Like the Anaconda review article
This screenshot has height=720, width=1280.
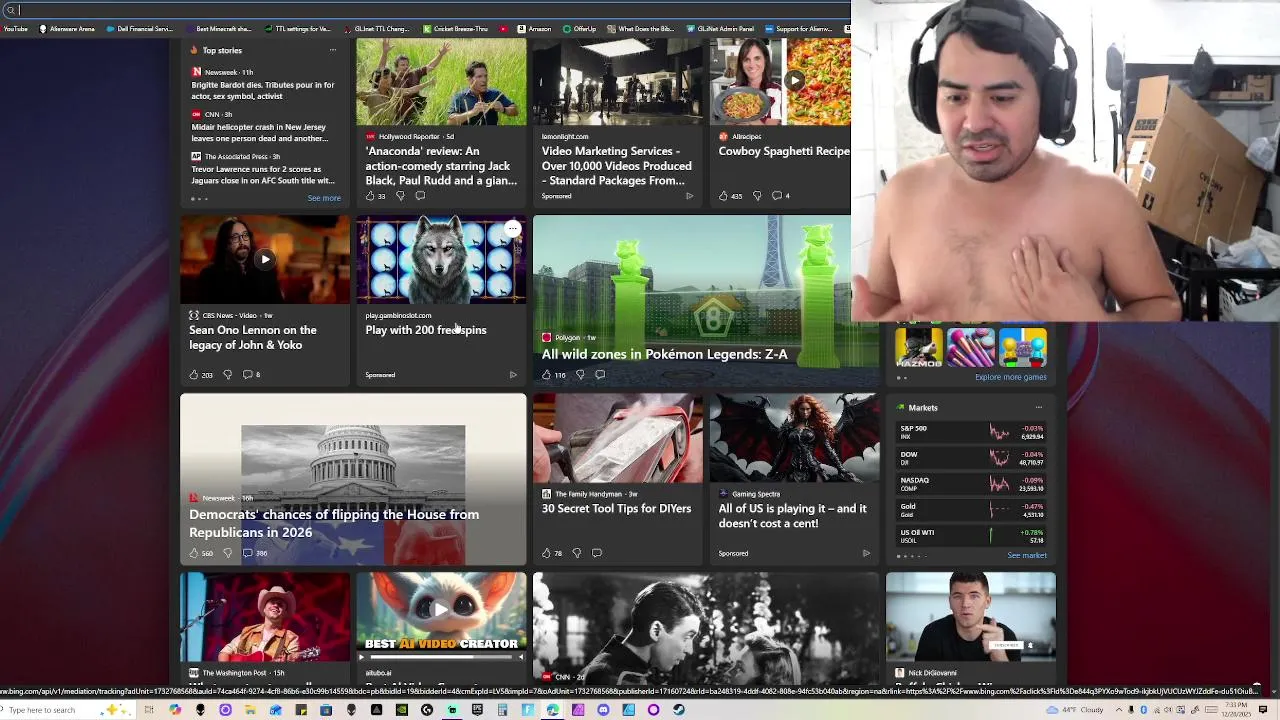(370, 196)
